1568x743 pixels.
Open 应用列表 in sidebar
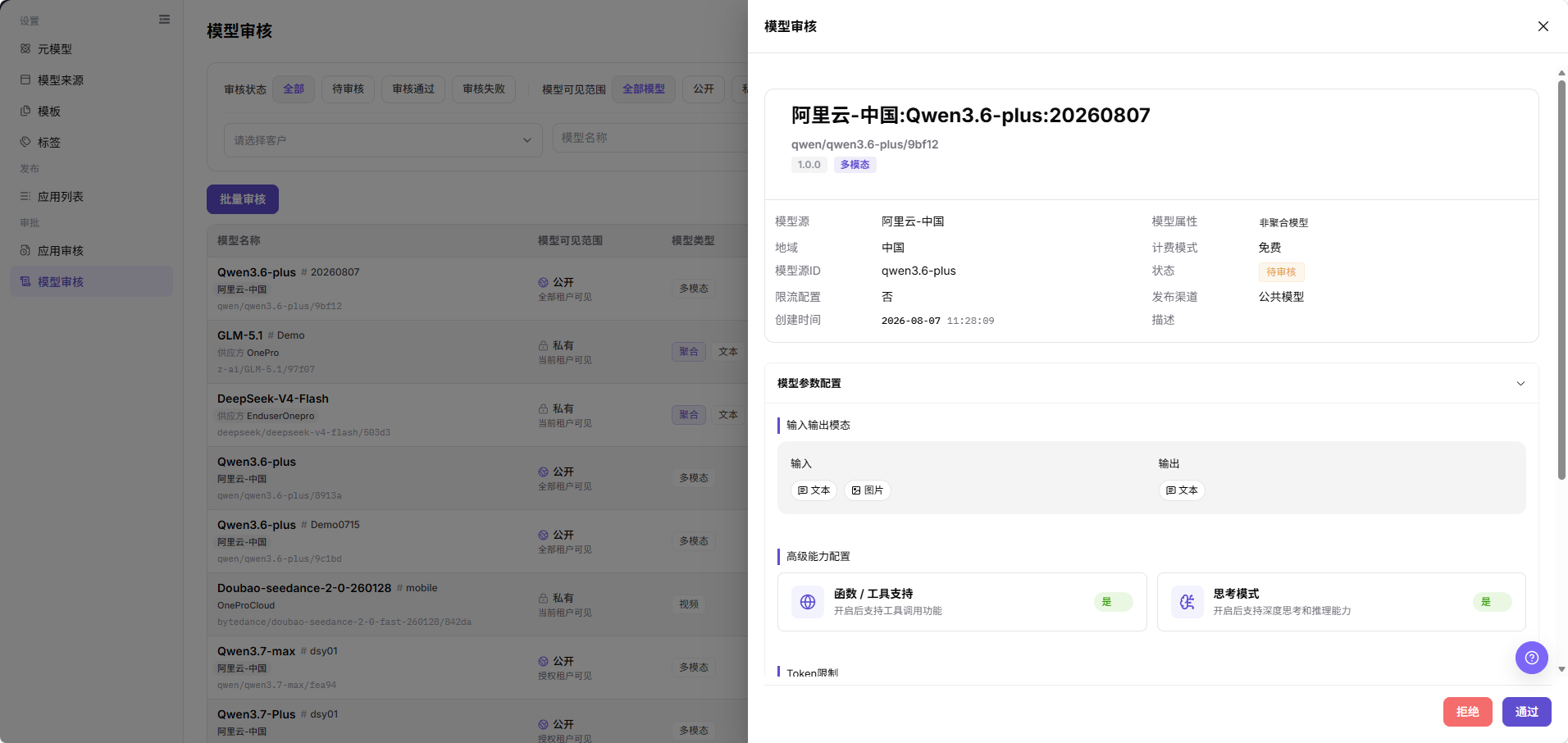[x=91, y=197]
